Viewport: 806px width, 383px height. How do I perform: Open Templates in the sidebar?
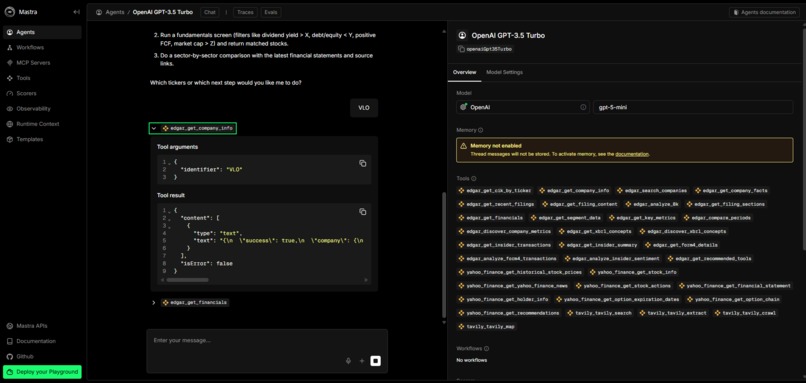42,139
